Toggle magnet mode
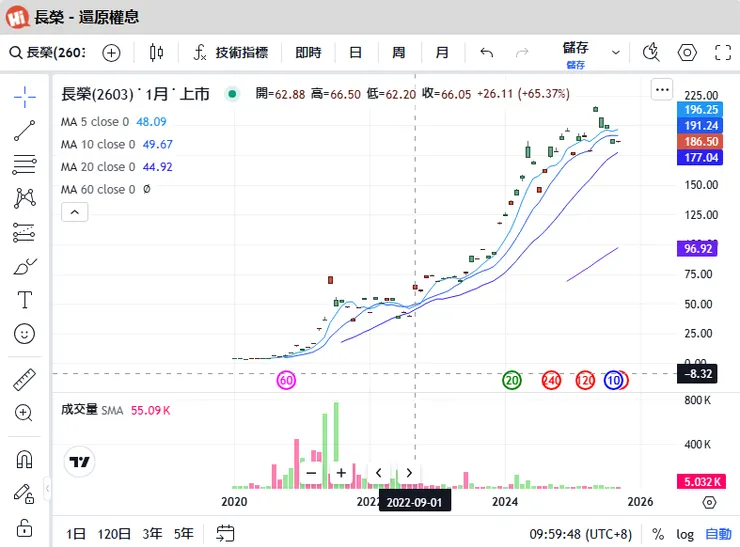The width and height of the screenshot is (740, 547). pos(25,459)
